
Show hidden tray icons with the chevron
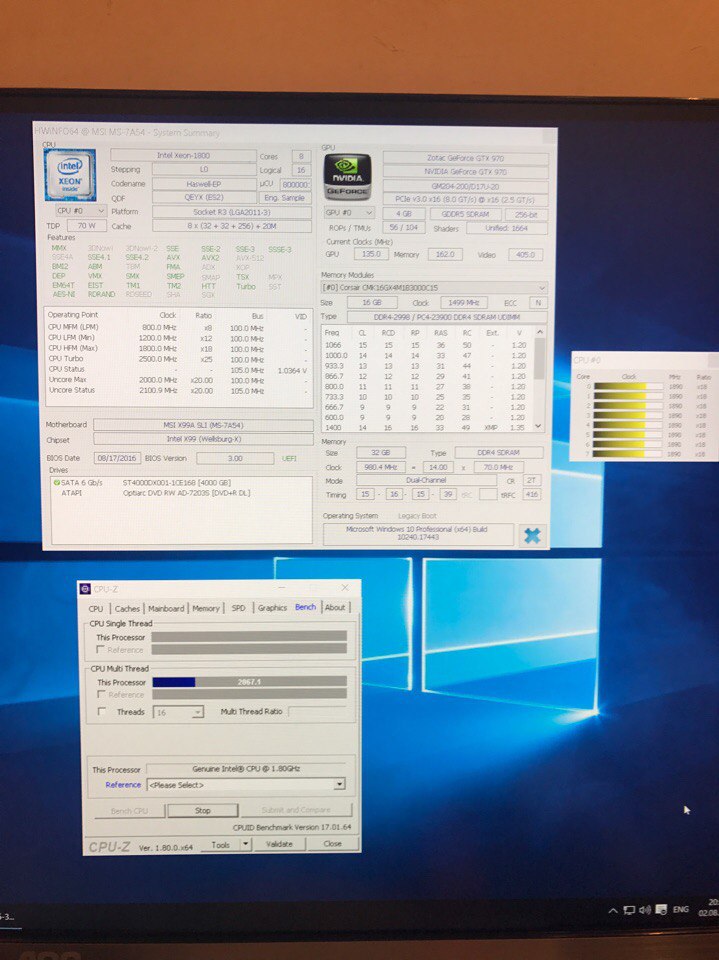612,910
